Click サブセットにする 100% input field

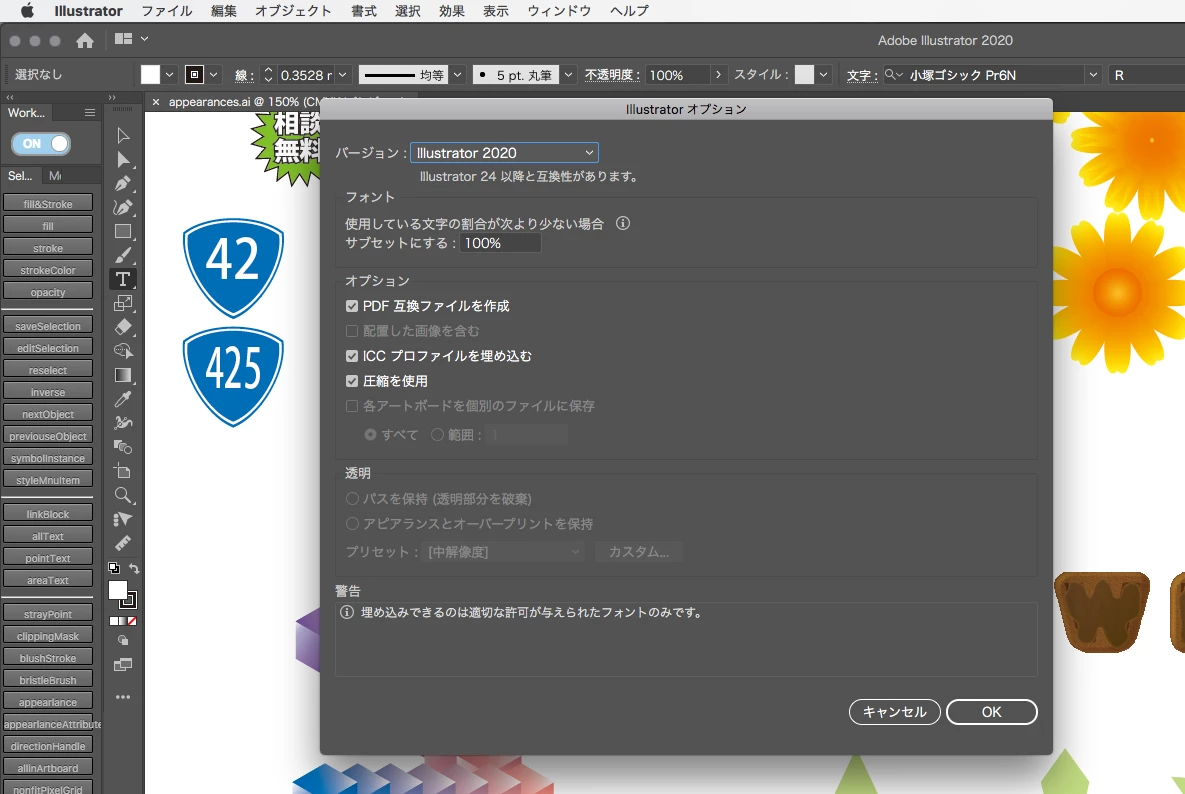tap(500, 243)
